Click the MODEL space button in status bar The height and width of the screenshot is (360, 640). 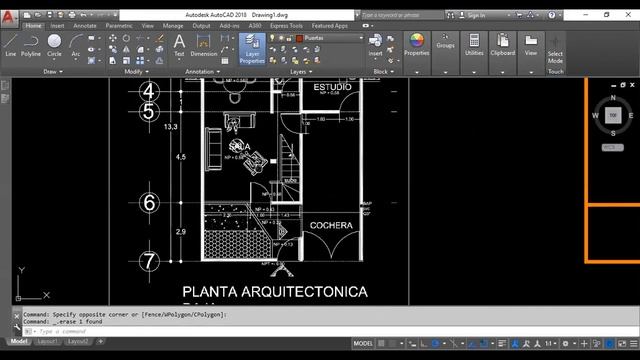click(363, 344)
